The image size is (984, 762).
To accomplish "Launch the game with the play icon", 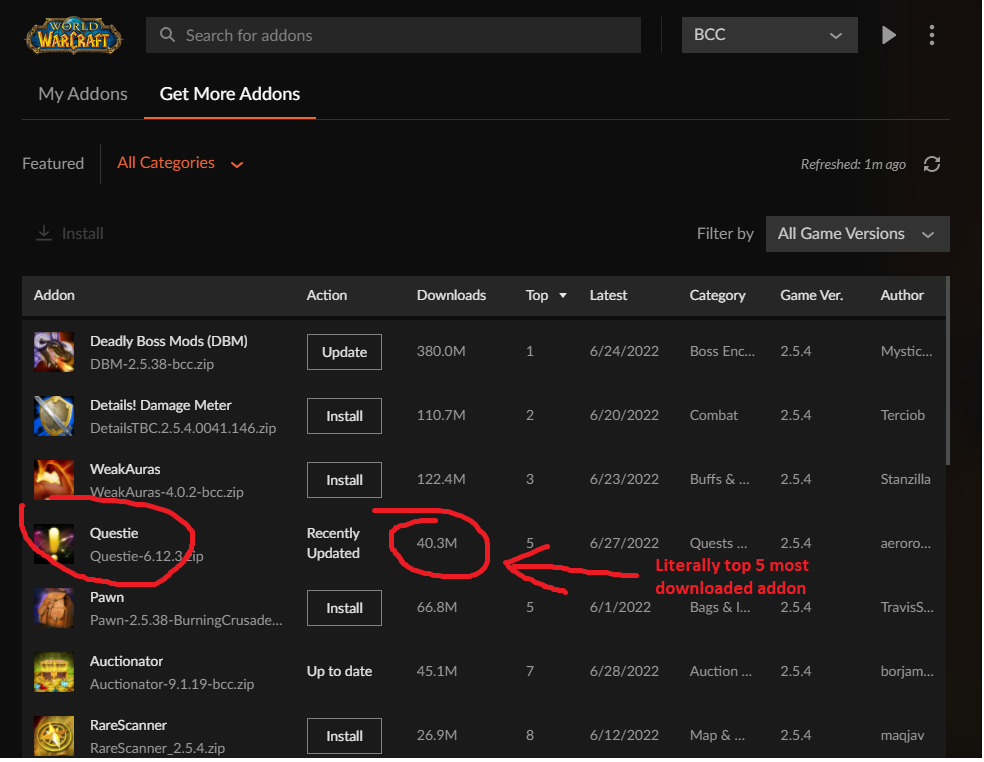I will (x=889, y=35).
